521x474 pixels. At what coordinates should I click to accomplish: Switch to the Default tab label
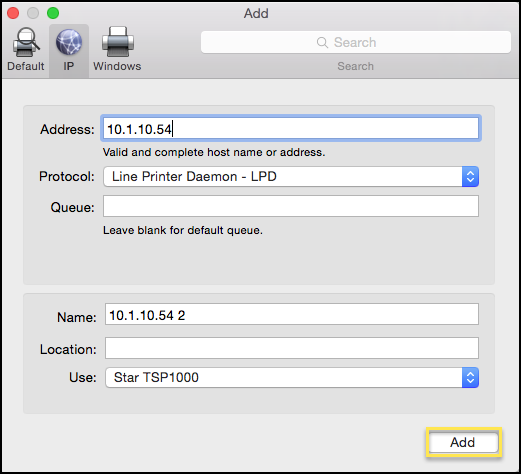tap(26, 66)
